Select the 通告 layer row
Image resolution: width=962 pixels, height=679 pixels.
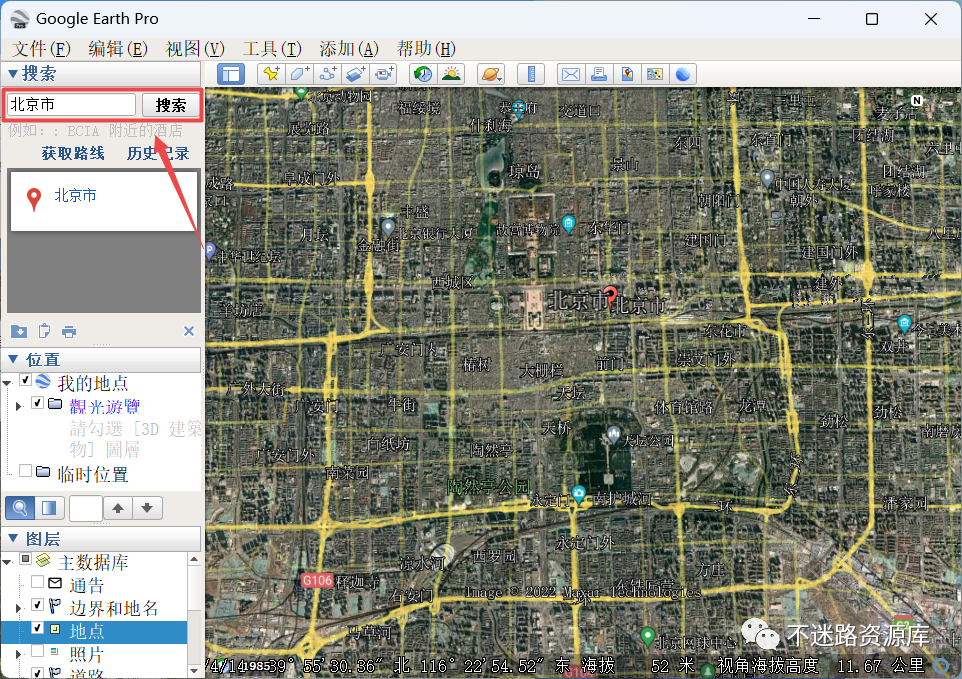(x=87, y=585)
